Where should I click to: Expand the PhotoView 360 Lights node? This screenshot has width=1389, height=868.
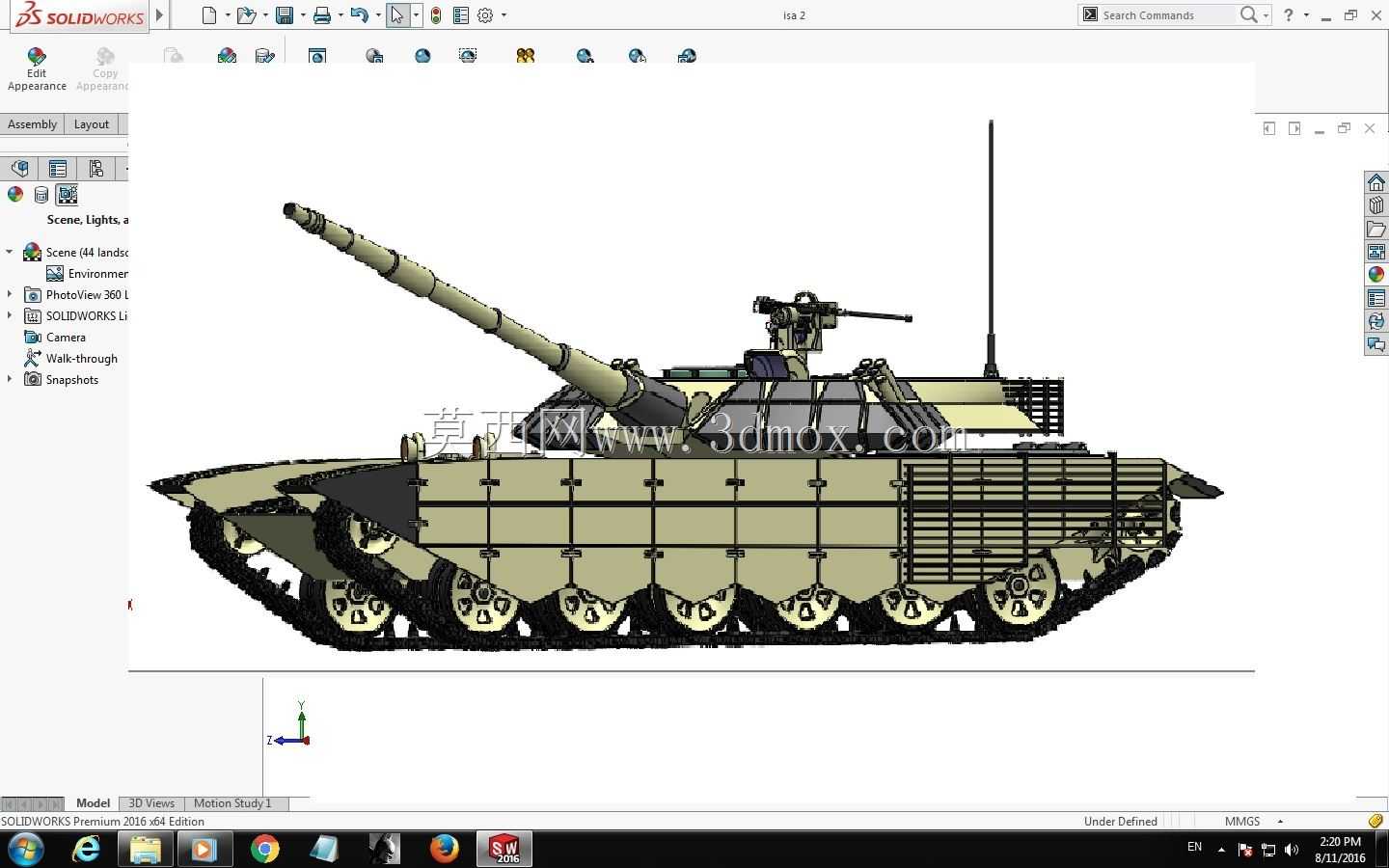10,294
